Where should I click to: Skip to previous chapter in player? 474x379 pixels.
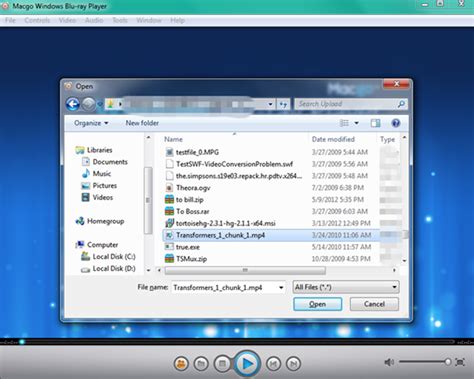coord(273,364)
